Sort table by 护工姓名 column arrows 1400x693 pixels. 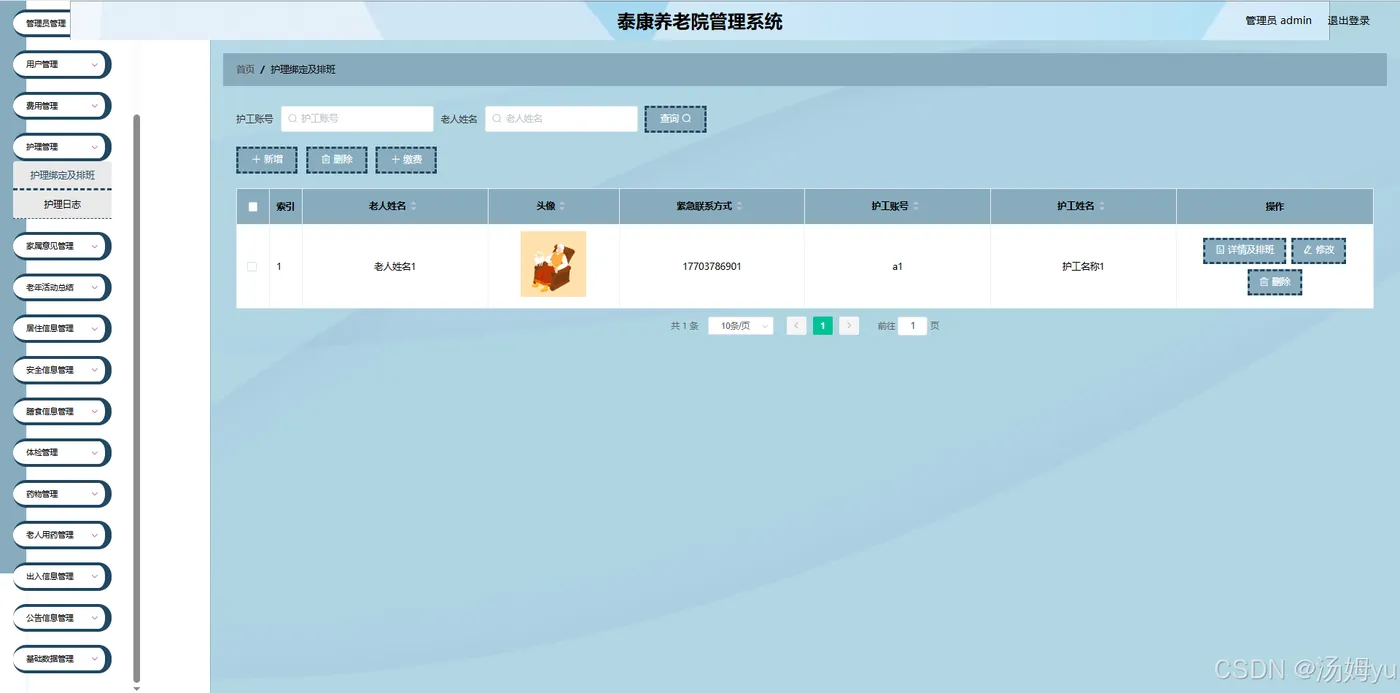pos(1102,206)
